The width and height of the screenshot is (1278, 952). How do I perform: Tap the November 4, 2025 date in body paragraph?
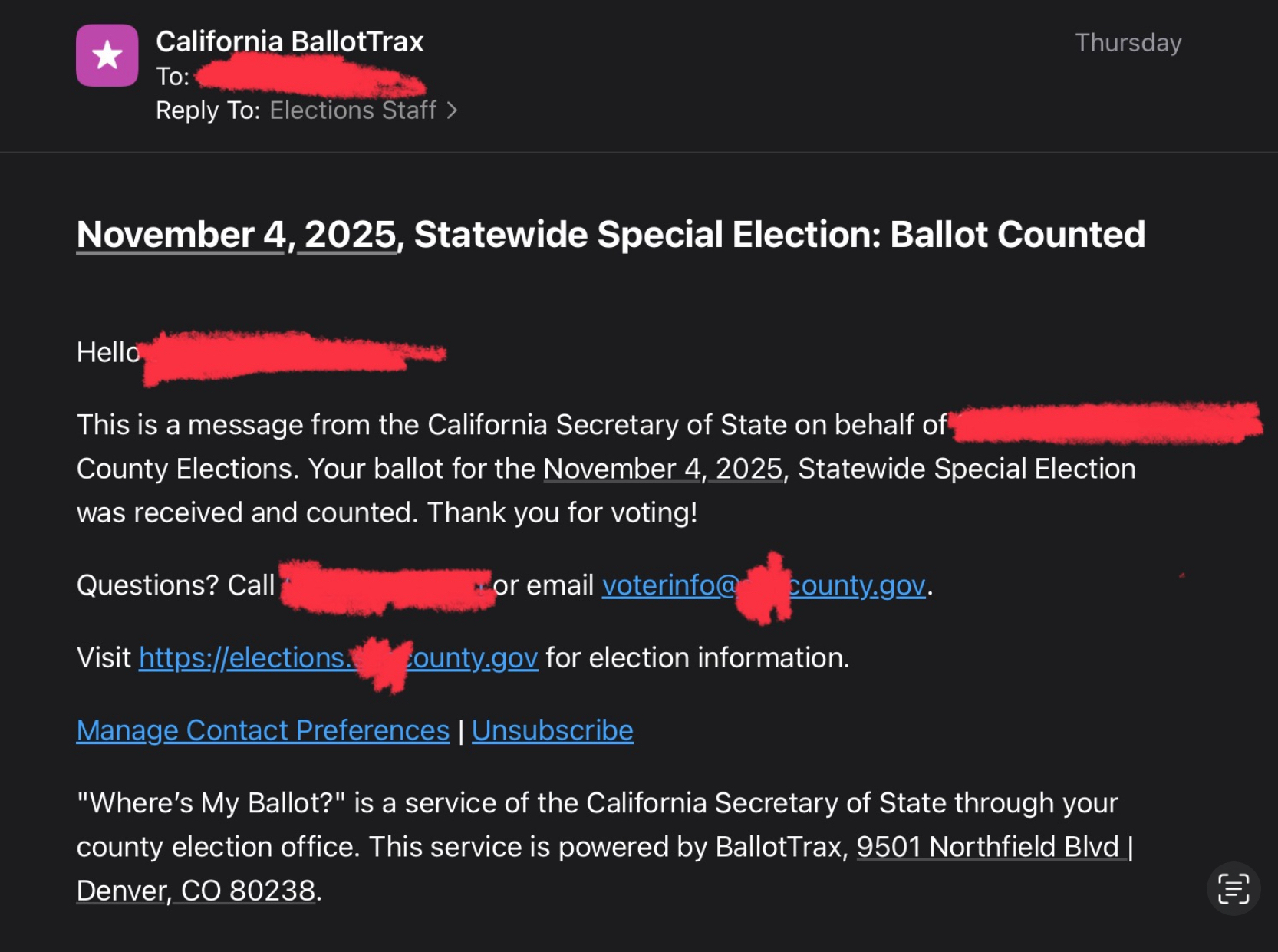(x=663, y=469)
